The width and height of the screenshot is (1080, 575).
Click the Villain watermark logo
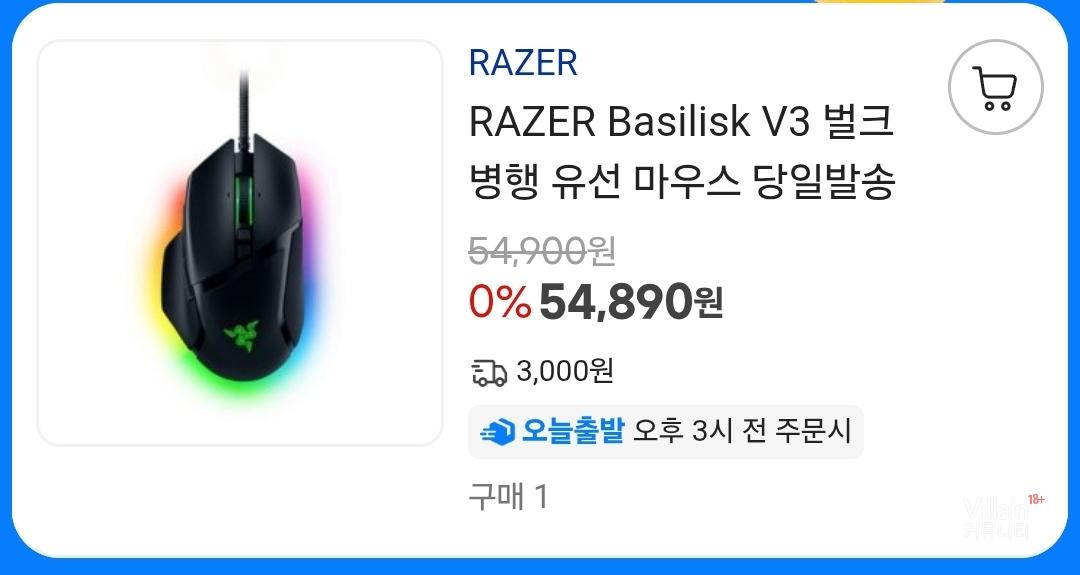pos(996,517)
